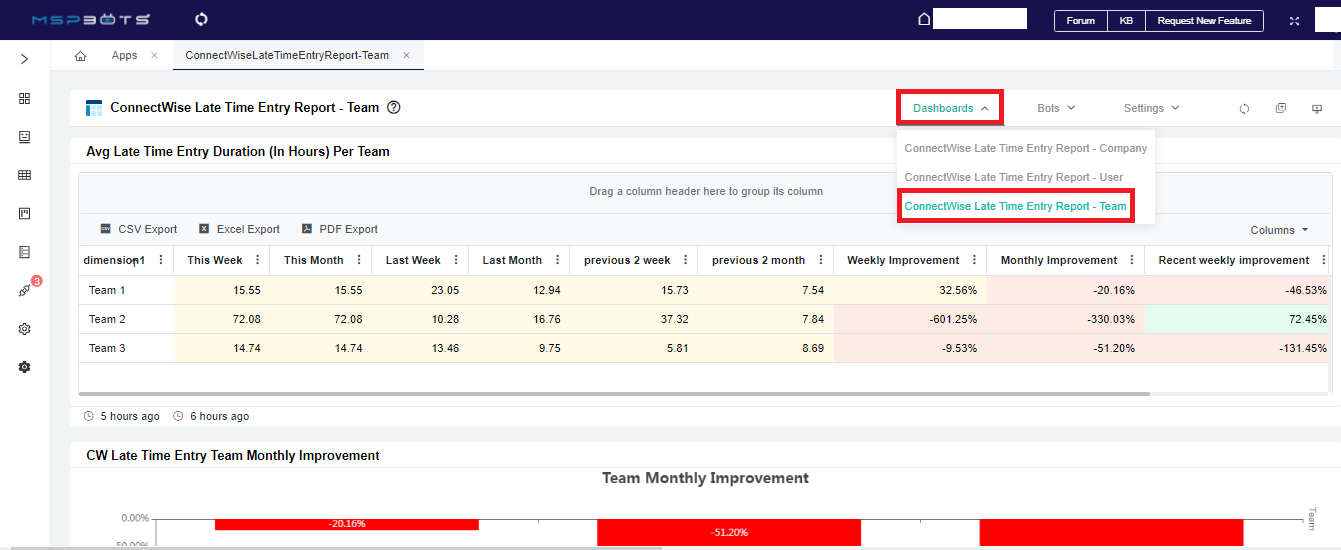Open the Columns dropdown

[x=1279, y=230]
